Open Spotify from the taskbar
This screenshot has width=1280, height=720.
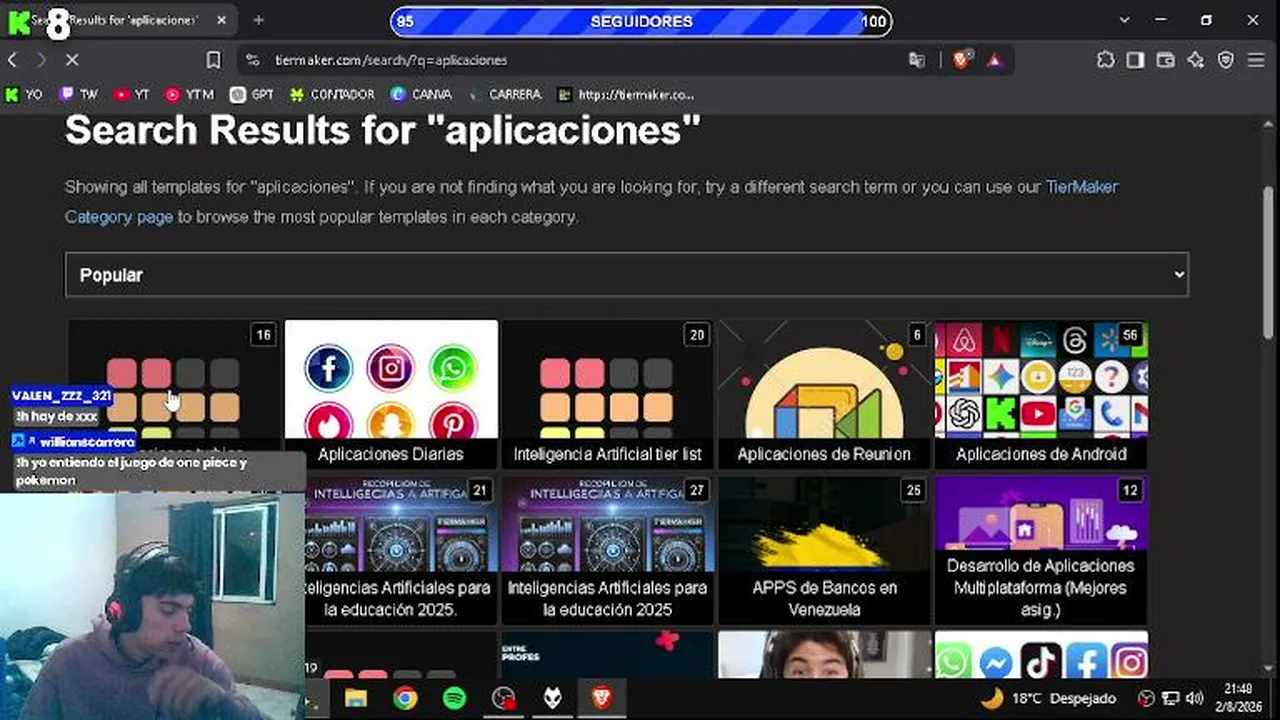454,698
